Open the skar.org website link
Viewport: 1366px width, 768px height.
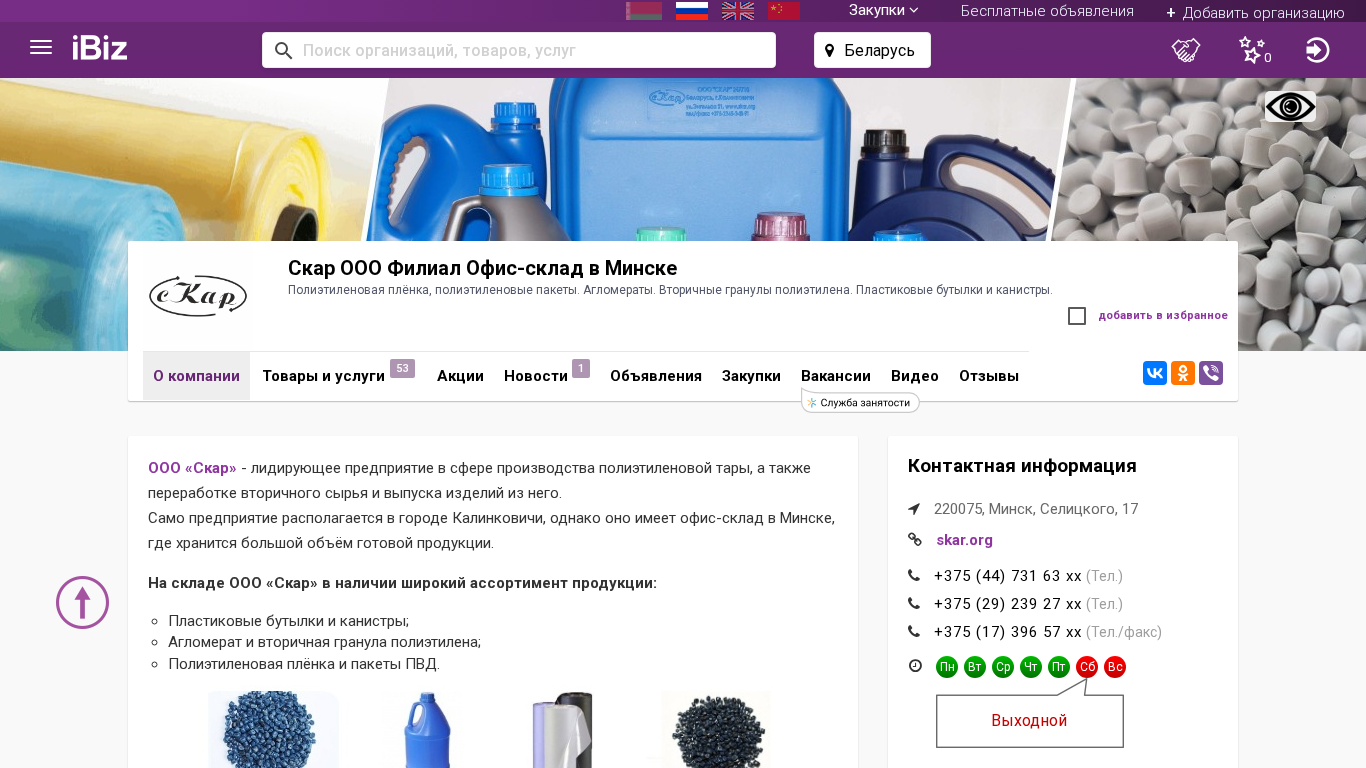964,540
